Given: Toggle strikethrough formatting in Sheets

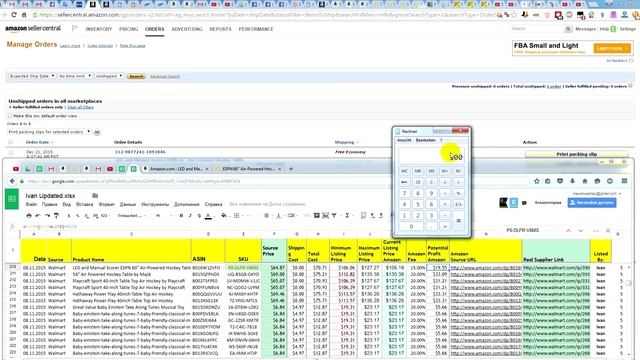Looking at the screenshot, I should pos(199,216).
